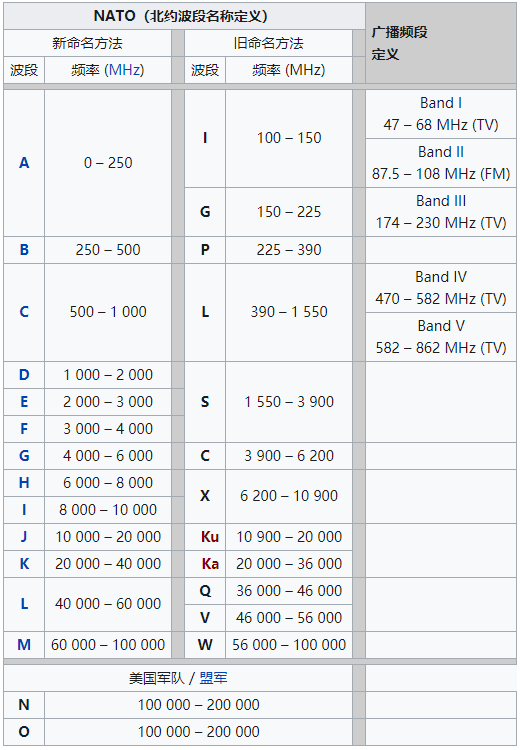Click the Band II 87.5 – 108 MHz cell
This screenshot has height=750, width=521.
[x=441, y=163]
